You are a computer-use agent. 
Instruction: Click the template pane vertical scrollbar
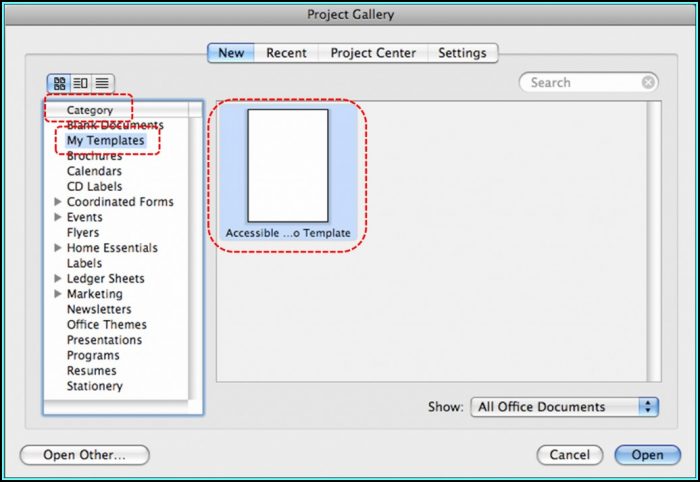pos(654,241)
